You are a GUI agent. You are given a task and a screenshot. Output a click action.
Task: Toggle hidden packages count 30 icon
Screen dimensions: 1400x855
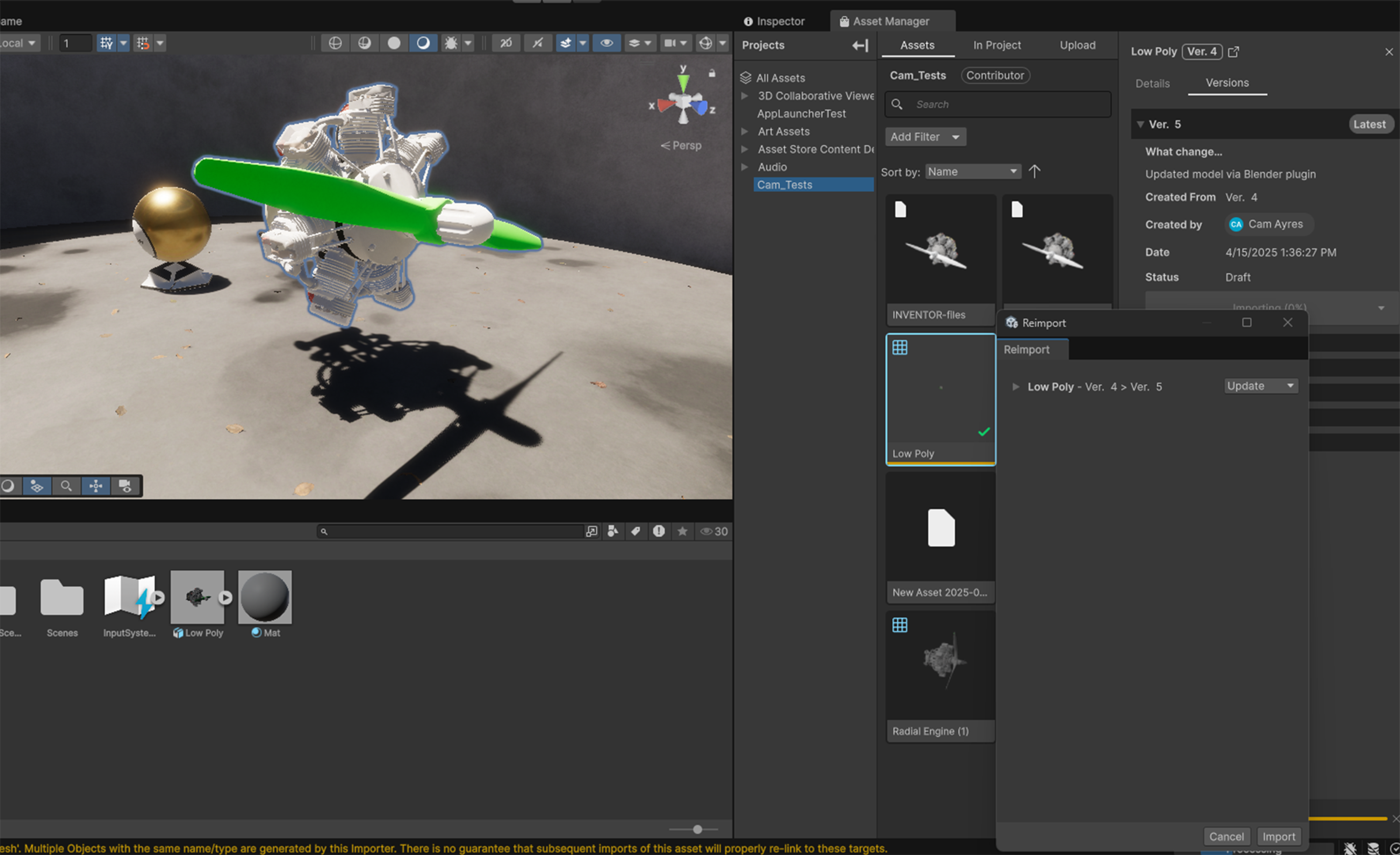[714, 531]
